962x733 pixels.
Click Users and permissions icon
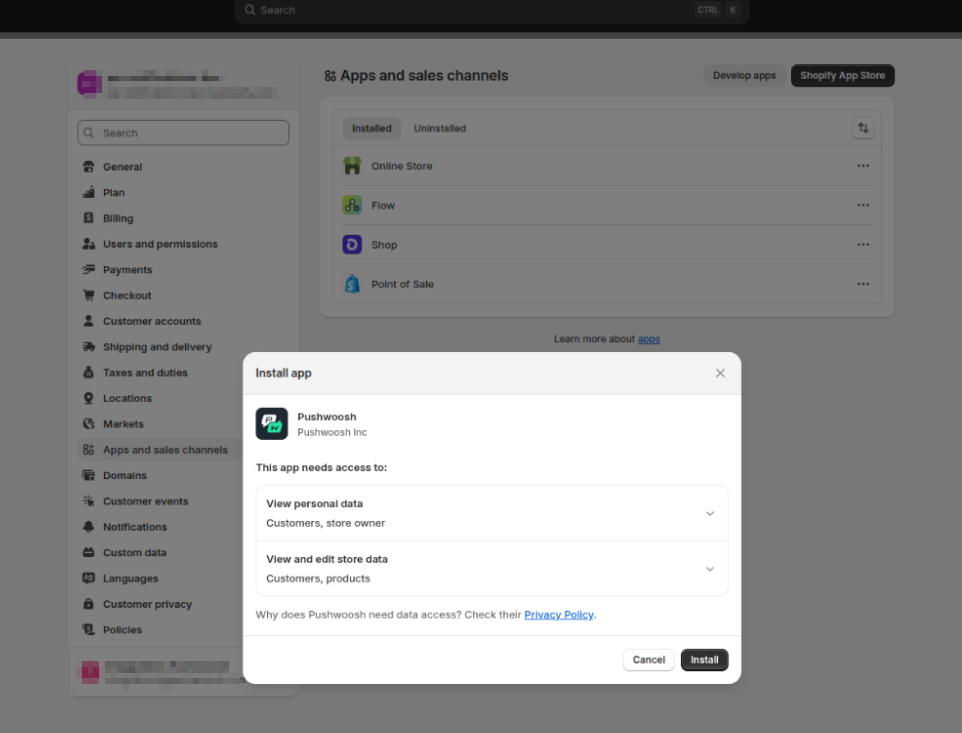point(88,244)
